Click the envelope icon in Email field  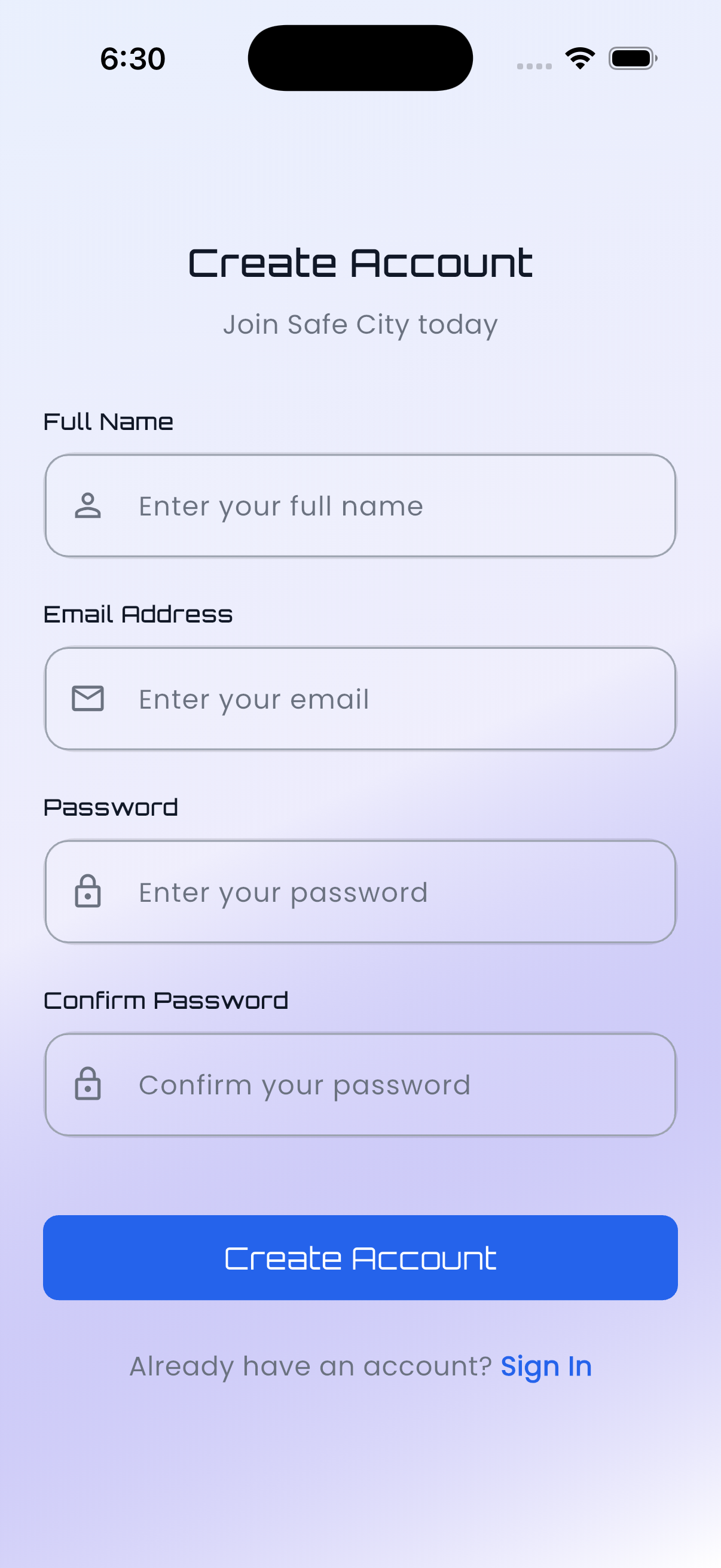pyautogui.click(x=88, y=698)
